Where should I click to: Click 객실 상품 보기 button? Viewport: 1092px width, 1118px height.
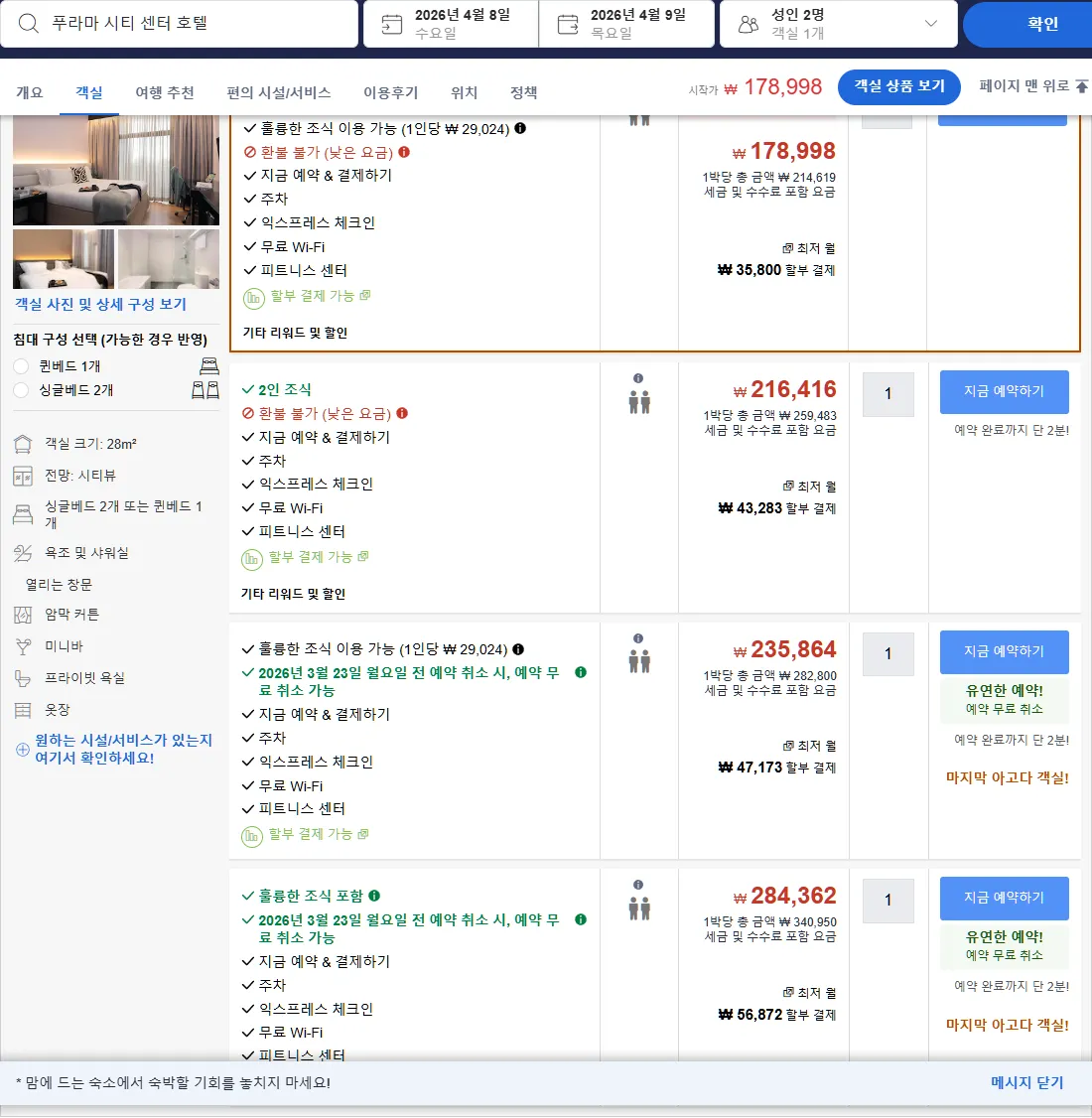(898, 87)
